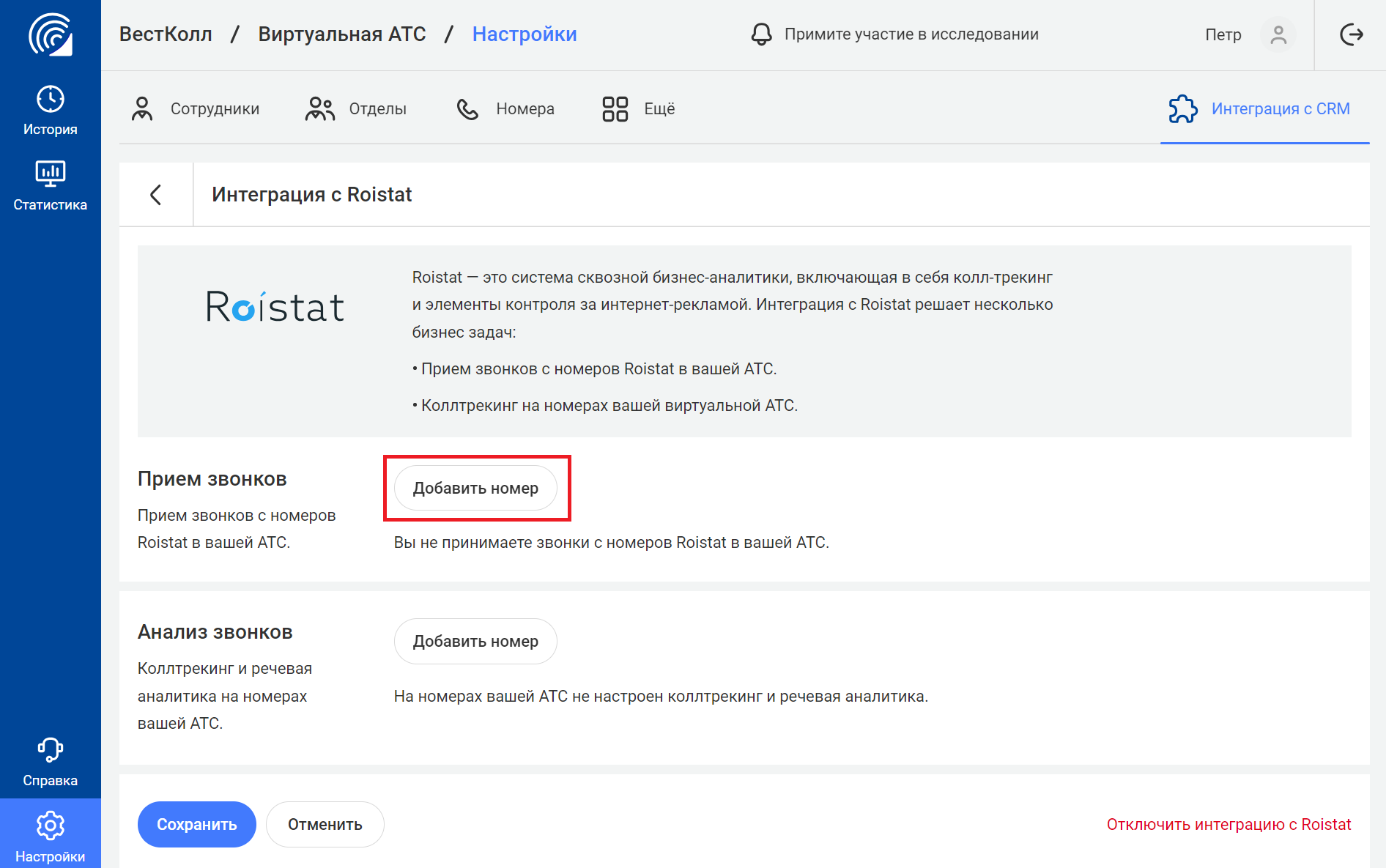Click the Анализ звонков section title
The width and height of the screenshot is (1386, 868).
215,631
